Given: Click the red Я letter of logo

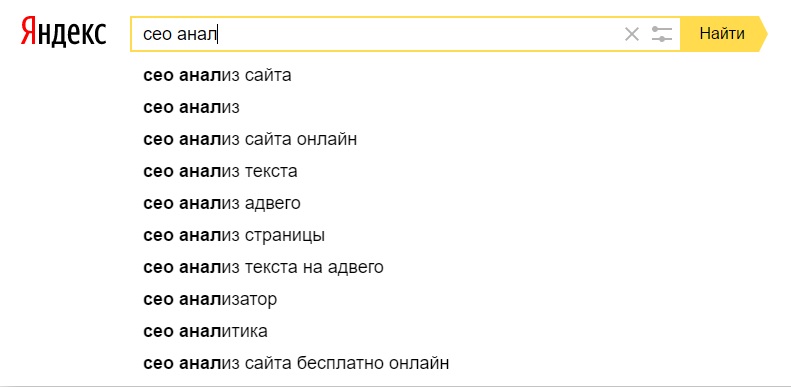Looking at the screenshot, I should 29,31.
